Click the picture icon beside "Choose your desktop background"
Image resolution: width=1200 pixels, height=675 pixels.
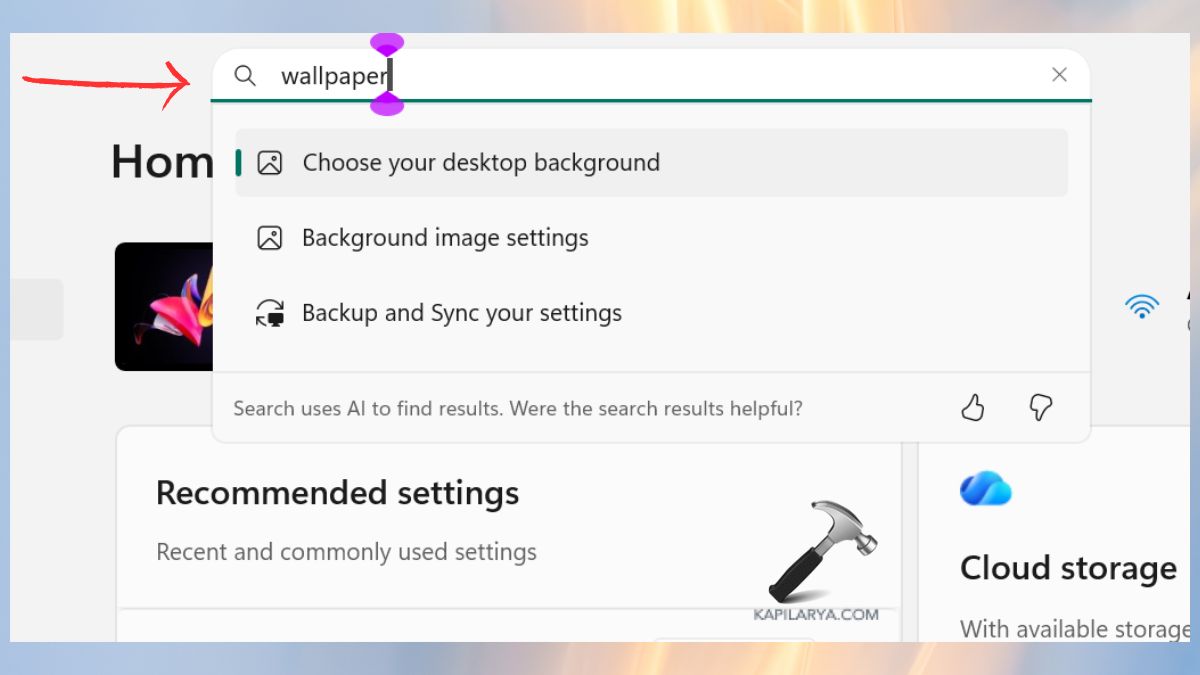(x=269, y=162)
